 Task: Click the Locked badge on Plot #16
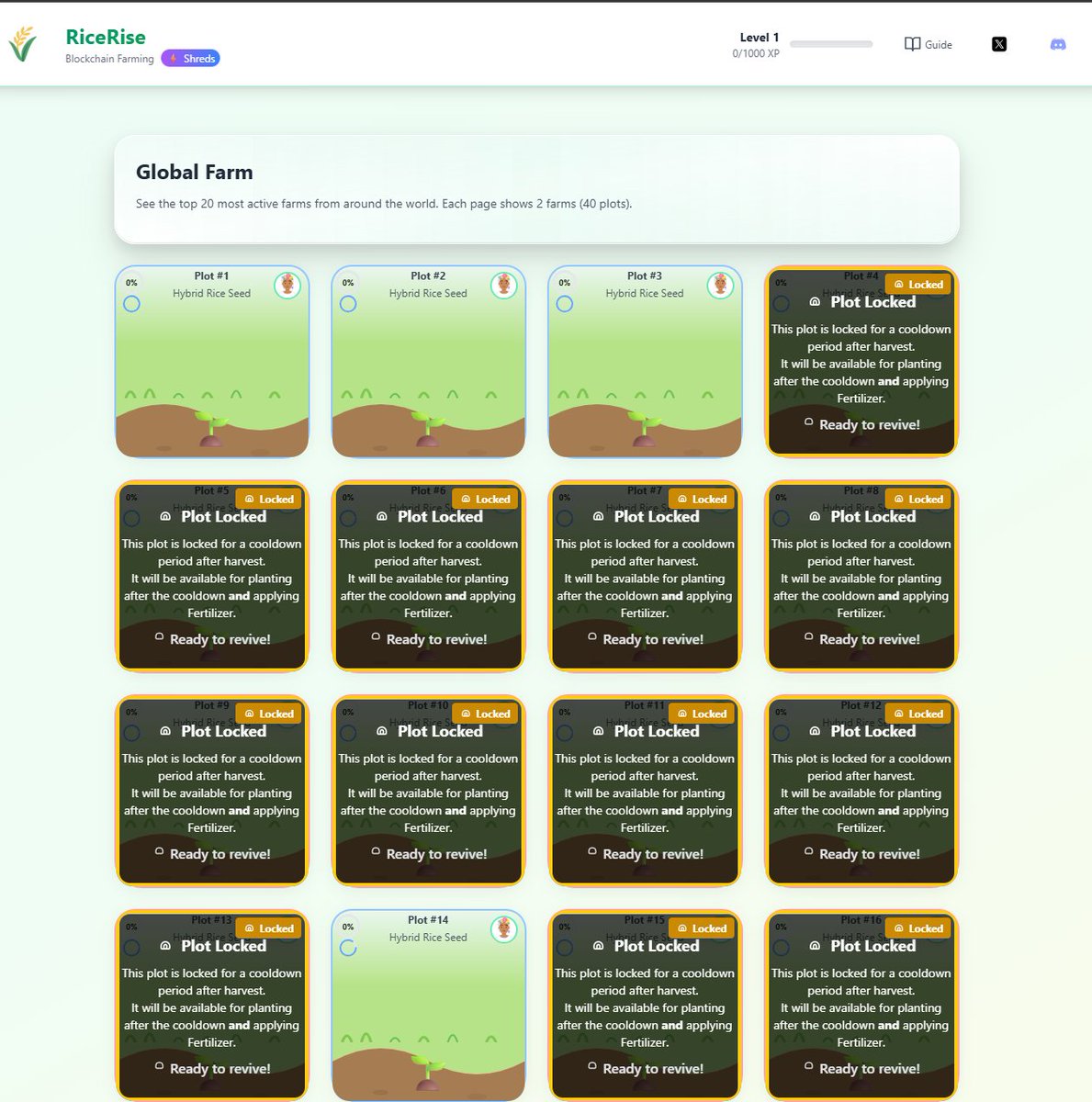pos(918,928)
